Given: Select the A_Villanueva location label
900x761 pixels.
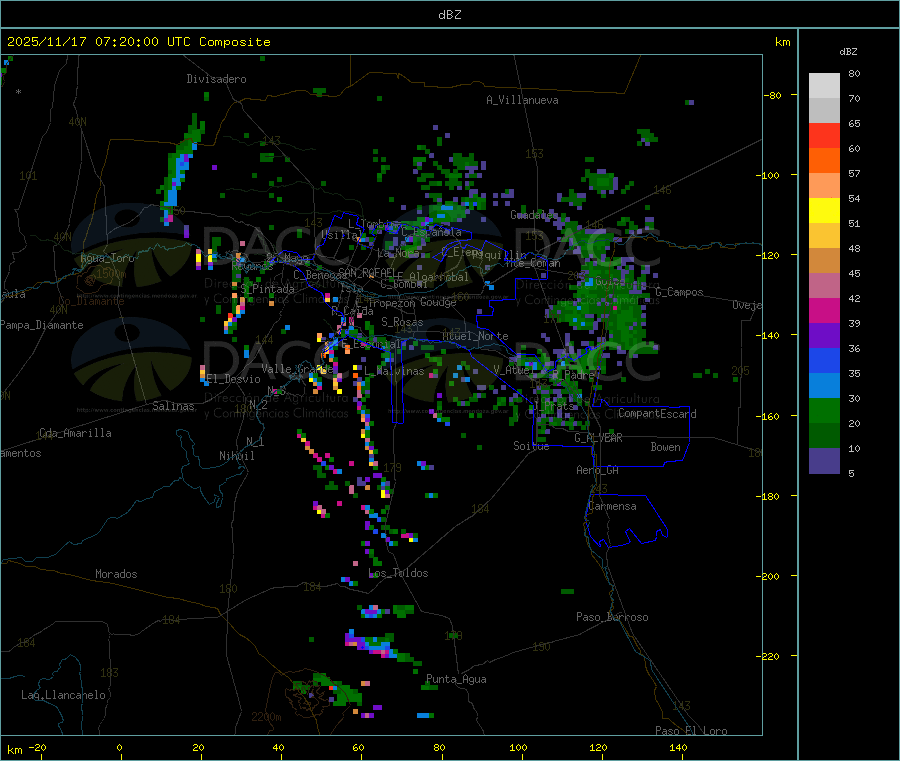Looking at the screenshot, I should point(522,100).
